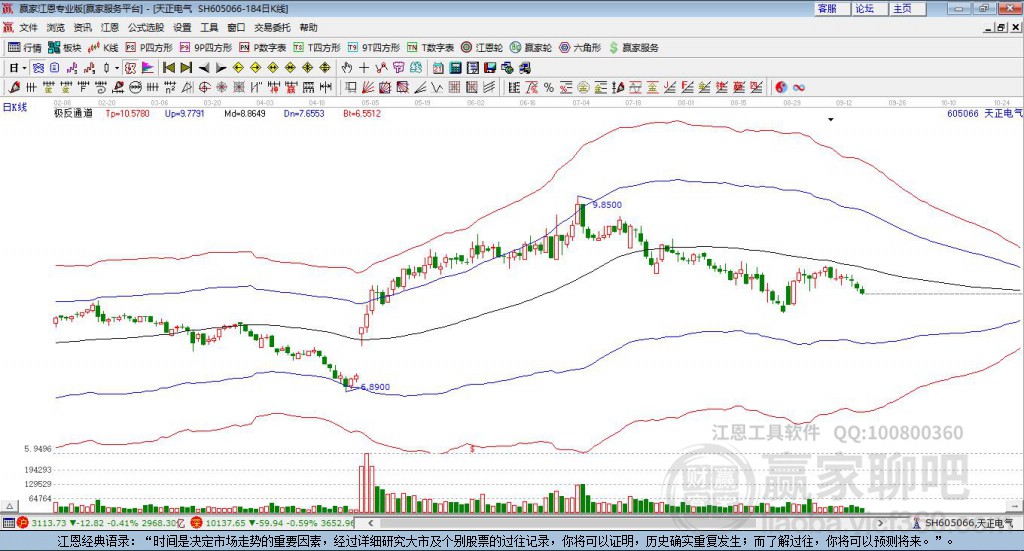
Task: Open the 工具 menu
Action: pos(209,27)
